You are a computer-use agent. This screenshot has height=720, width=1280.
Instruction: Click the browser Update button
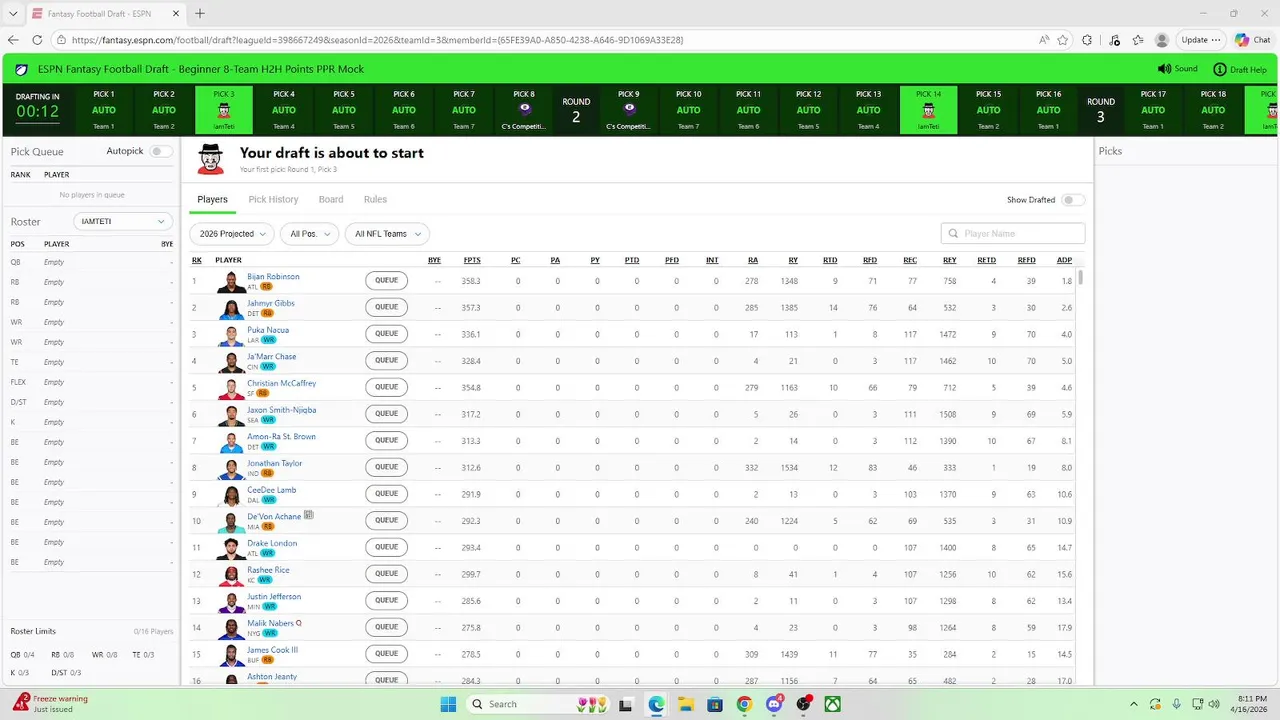[1201, 40]
